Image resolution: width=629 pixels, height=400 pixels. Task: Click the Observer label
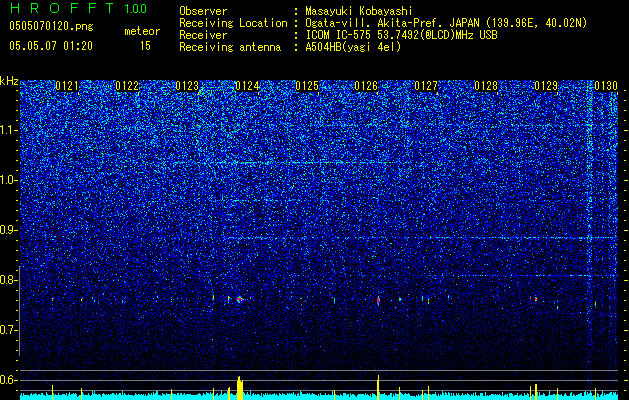click(x=203, y=11)
